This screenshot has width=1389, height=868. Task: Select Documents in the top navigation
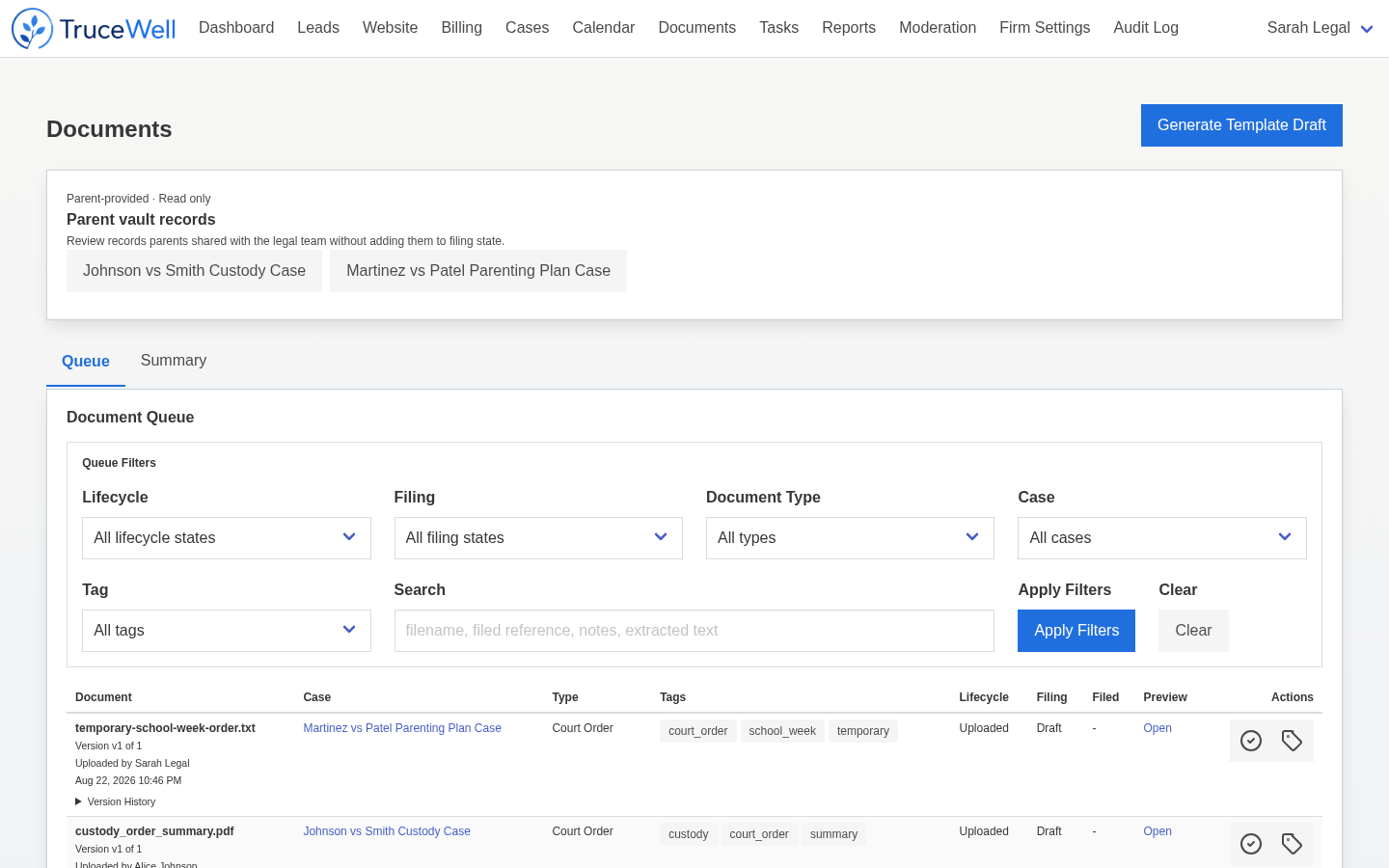(x=697, y=28)
